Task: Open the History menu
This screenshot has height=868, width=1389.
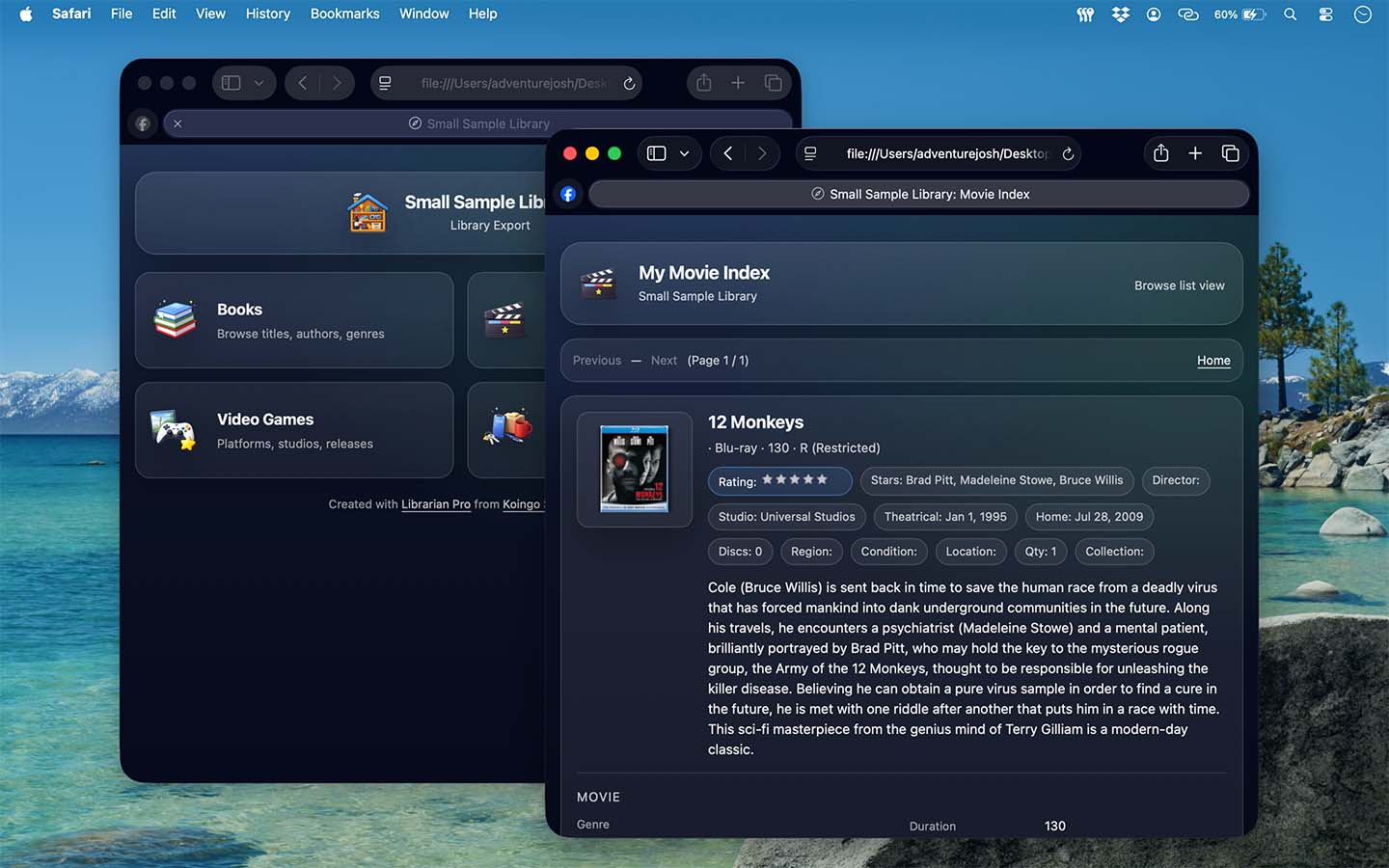Action: [x=267, y=14]
